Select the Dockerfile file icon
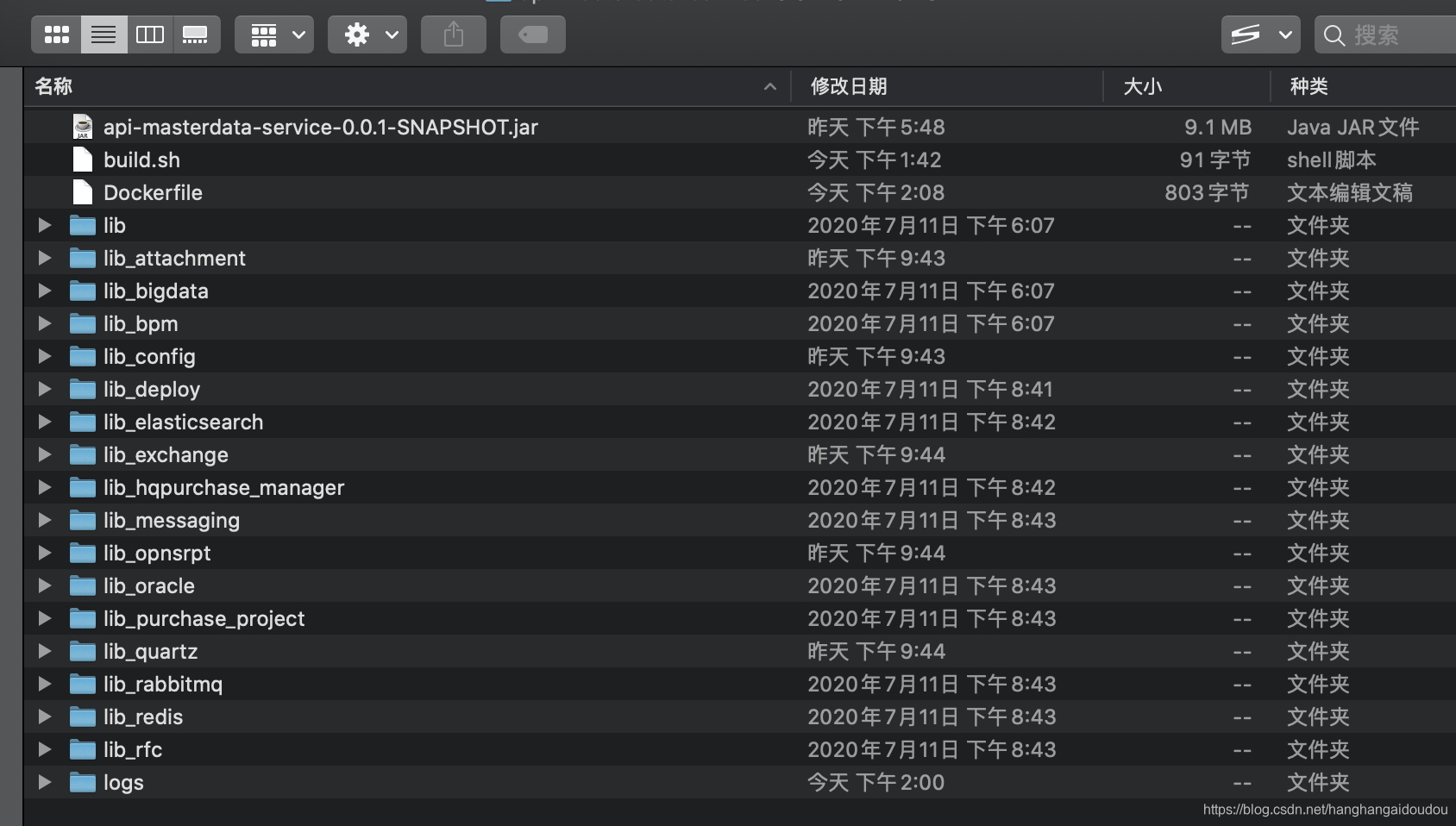Viewport: 1456px width, 826px height. point(83,192)
